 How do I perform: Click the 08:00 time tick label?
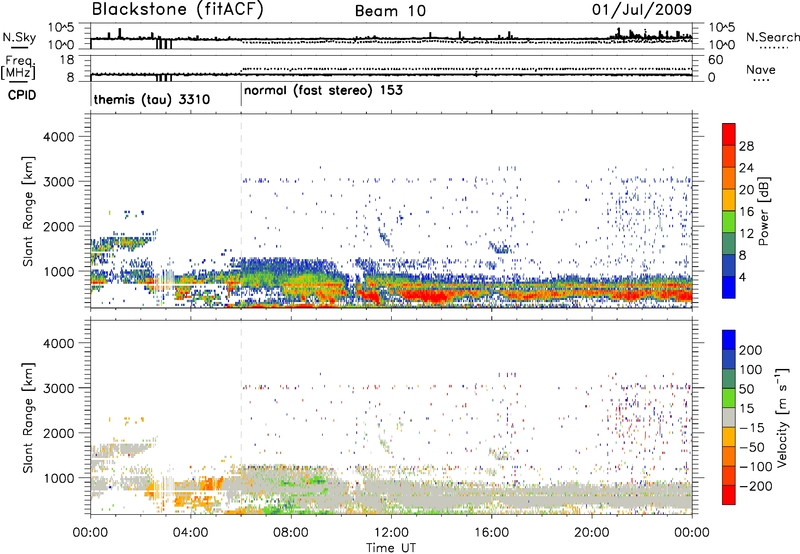pos(291,533)
